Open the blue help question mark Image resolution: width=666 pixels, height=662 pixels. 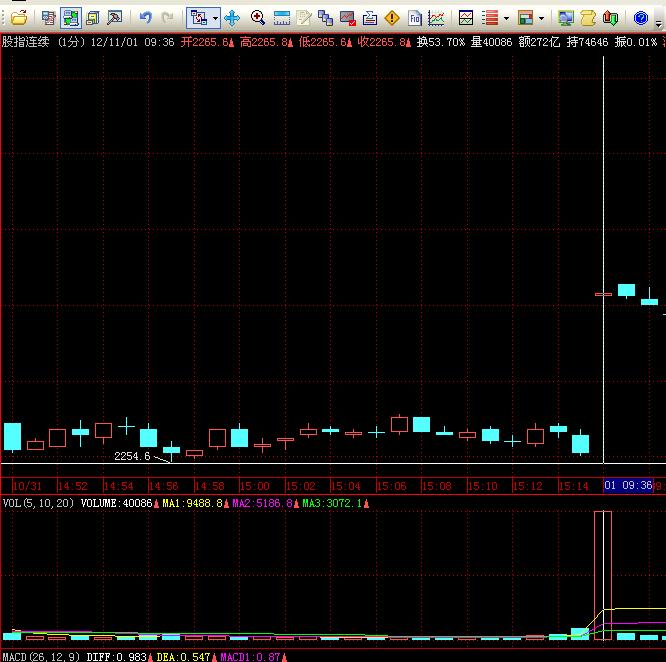click(x=641, y=18)
